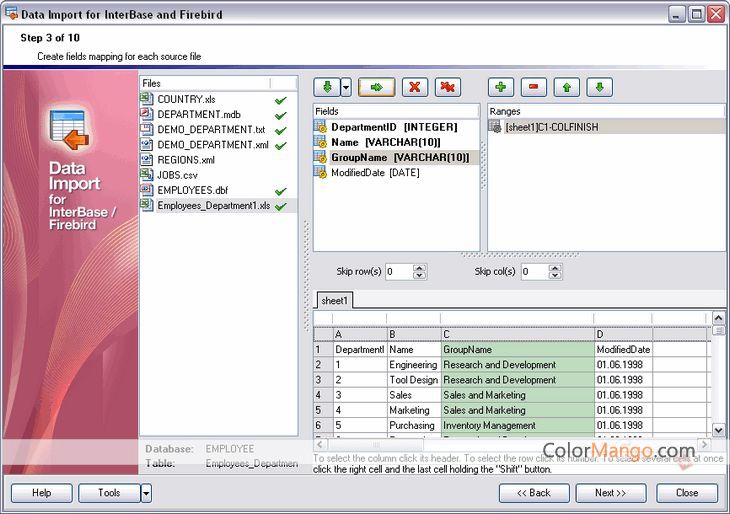Select the [sheet1]C1-COLFINISH range entry

(552, 127)
